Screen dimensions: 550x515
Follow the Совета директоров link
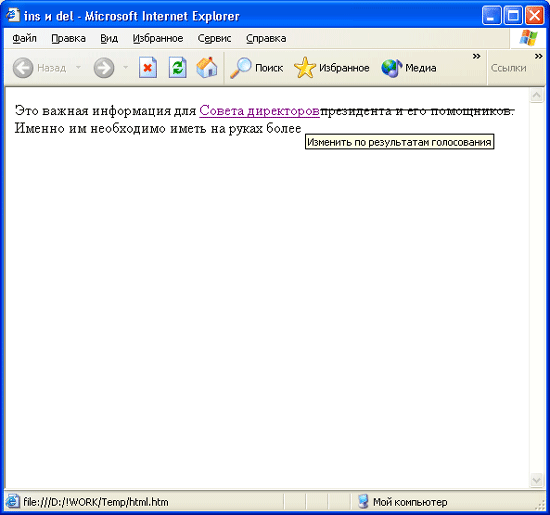pyautogui.click(x=259, y=111)
